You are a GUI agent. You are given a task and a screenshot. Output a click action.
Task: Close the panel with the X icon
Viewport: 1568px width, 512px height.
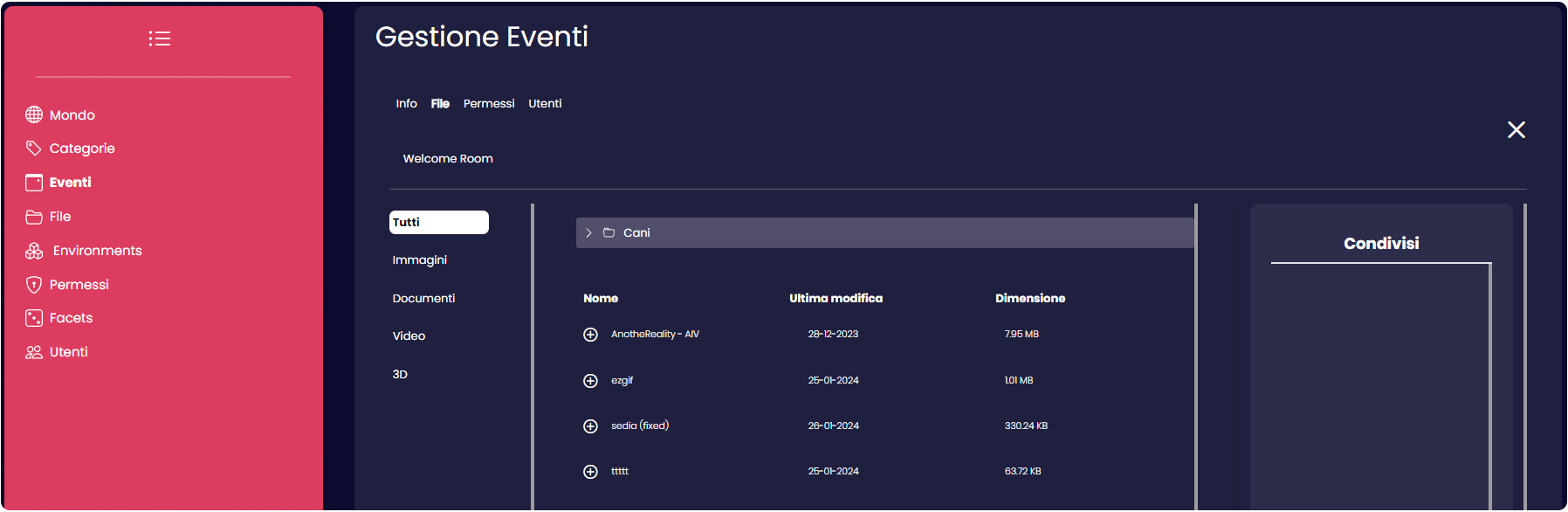pyautogui.click(x=1516, y=130)
